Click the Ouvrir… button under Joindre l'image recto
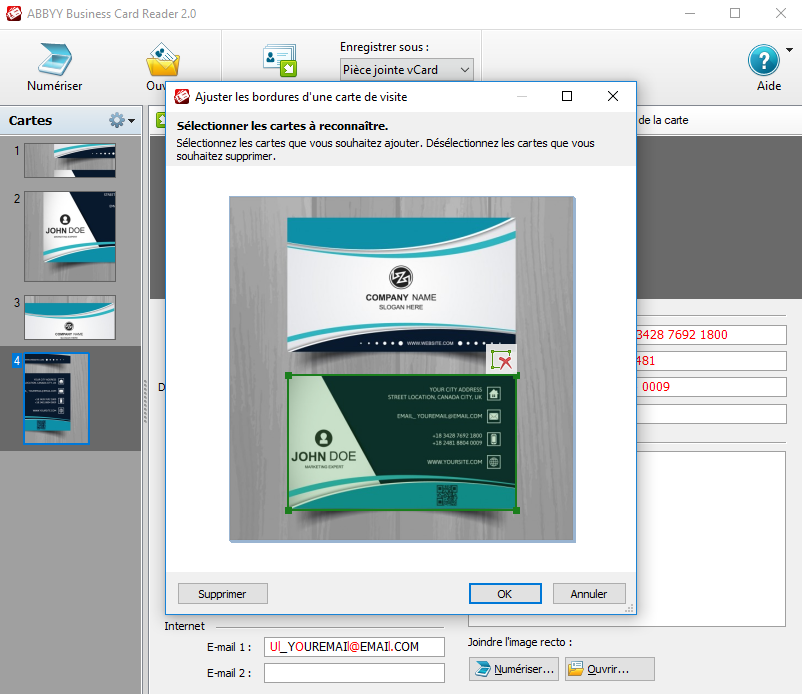This screenshot has height=694, width=802. [609, 669]
